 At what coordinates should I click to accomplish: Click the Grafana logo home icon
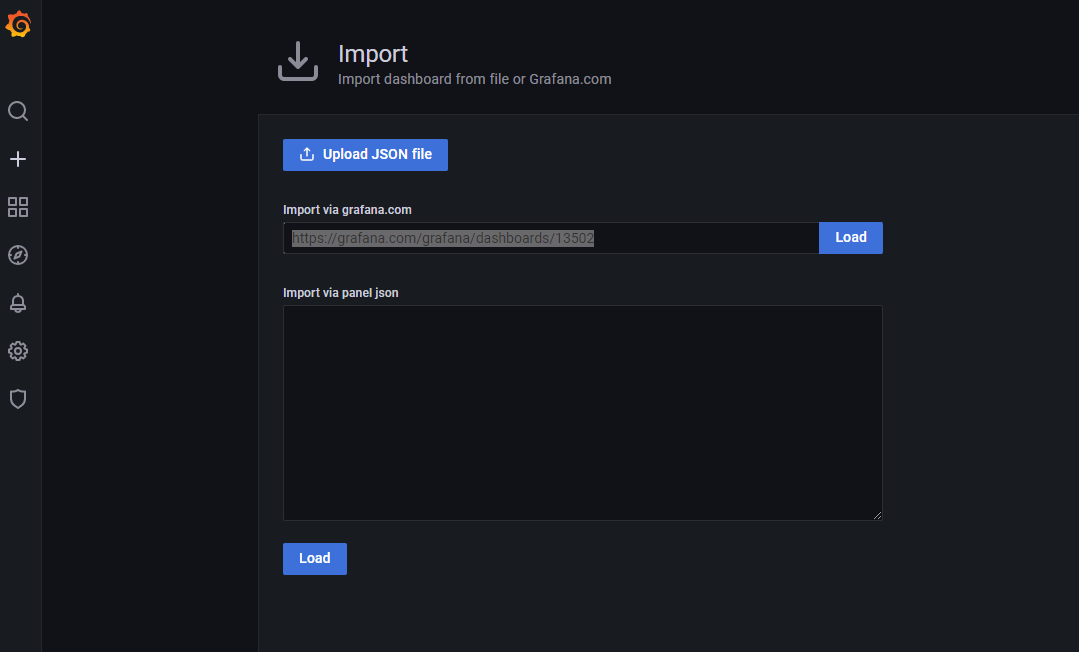(18, 25)
